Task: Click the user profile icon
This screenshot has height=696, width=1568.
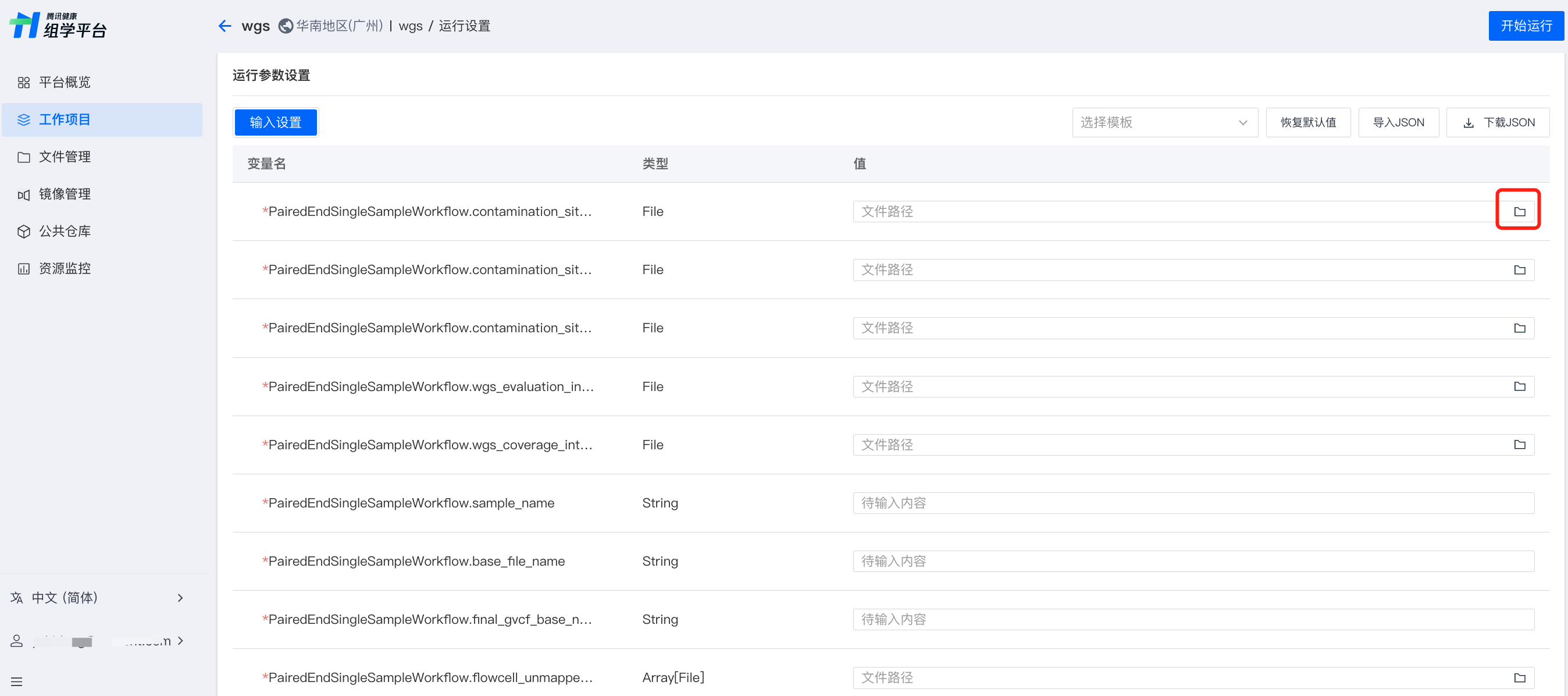Action: [17, 641]
